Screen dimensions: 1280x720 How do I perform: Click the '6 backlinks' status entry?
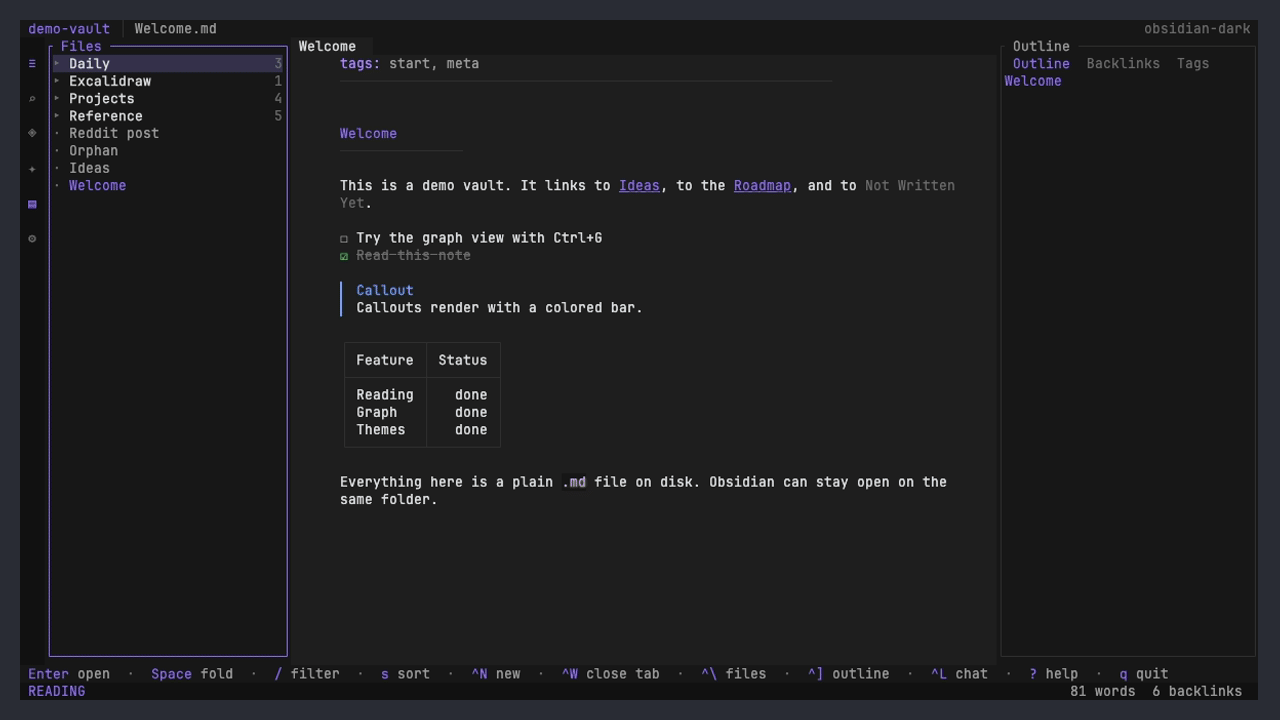point(1197,691)
